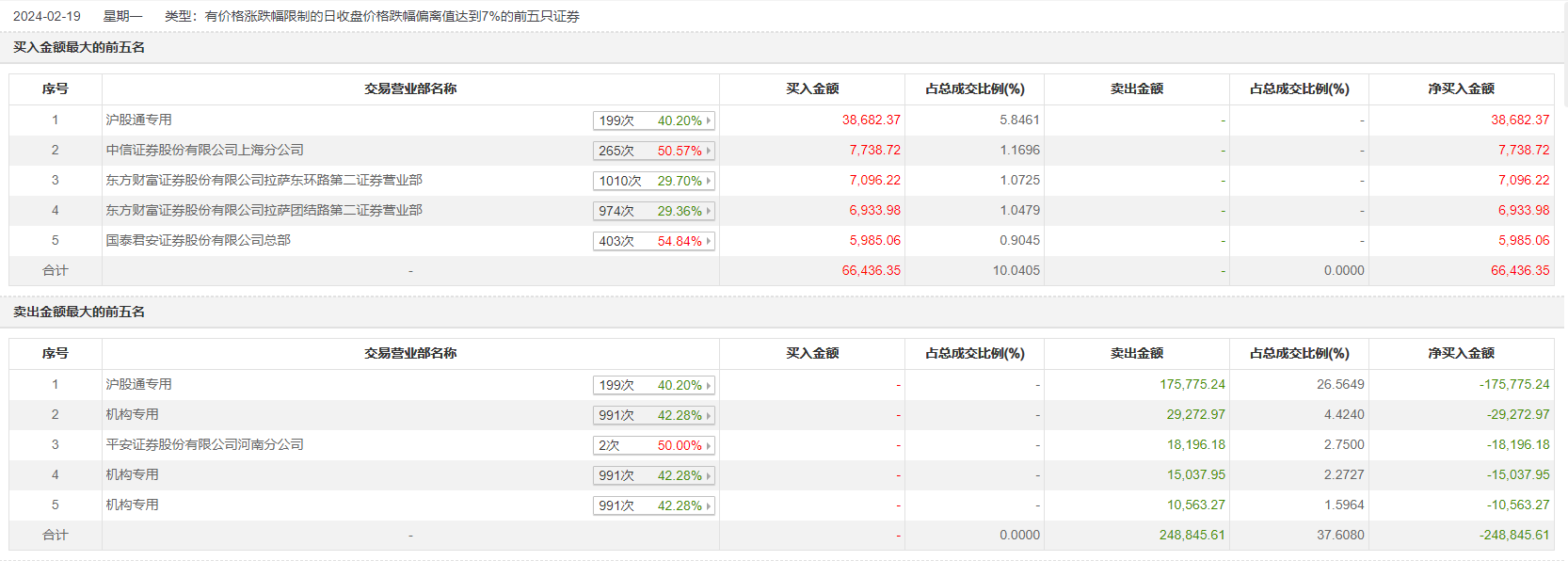This screenshot has height=561, width=1568.
Task: Click the 买入金额 header in the buy table
Action: tap(811, 88)
